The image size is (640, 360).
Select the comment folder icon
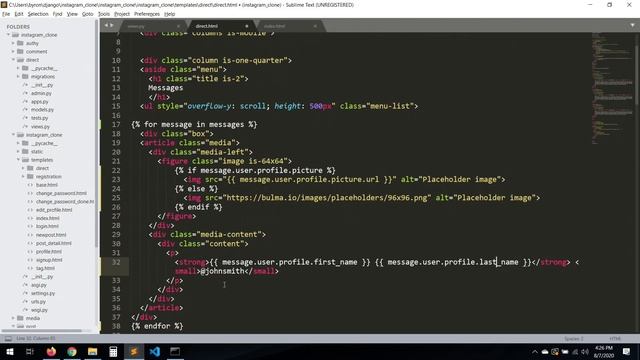[20, 51]
